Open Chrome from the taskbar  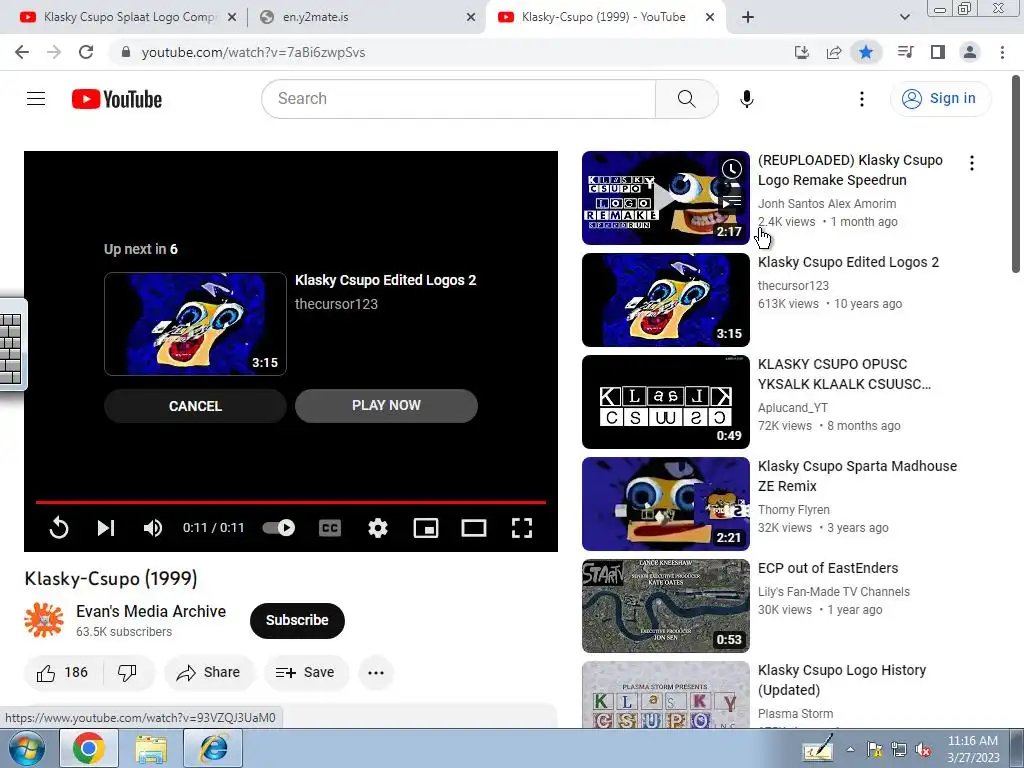click(89, 748)
